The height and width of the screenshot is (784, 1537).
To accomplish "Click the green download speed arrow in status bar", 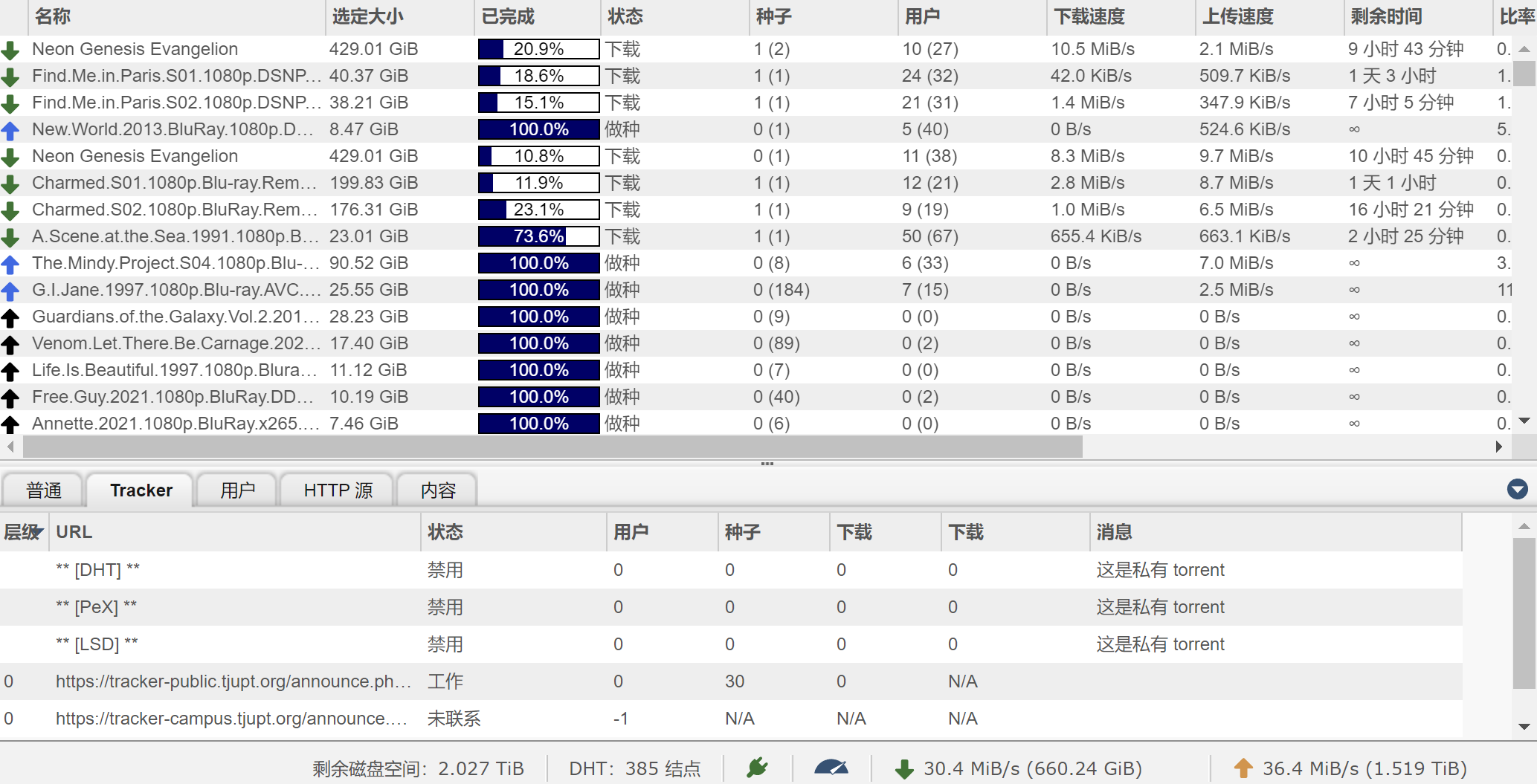I will point(904,768).
